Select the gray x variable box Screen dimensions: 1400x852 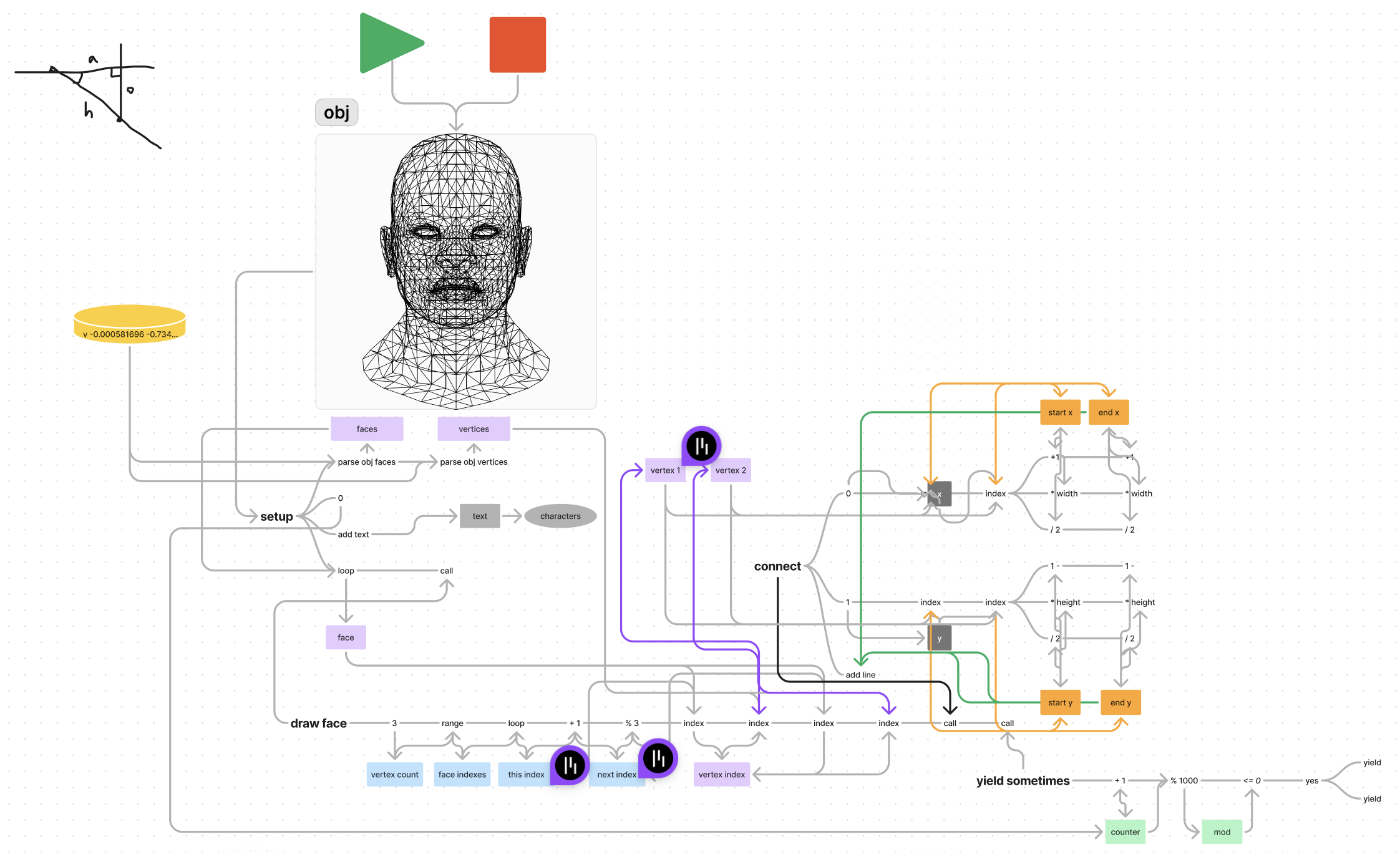coord(940,493)
